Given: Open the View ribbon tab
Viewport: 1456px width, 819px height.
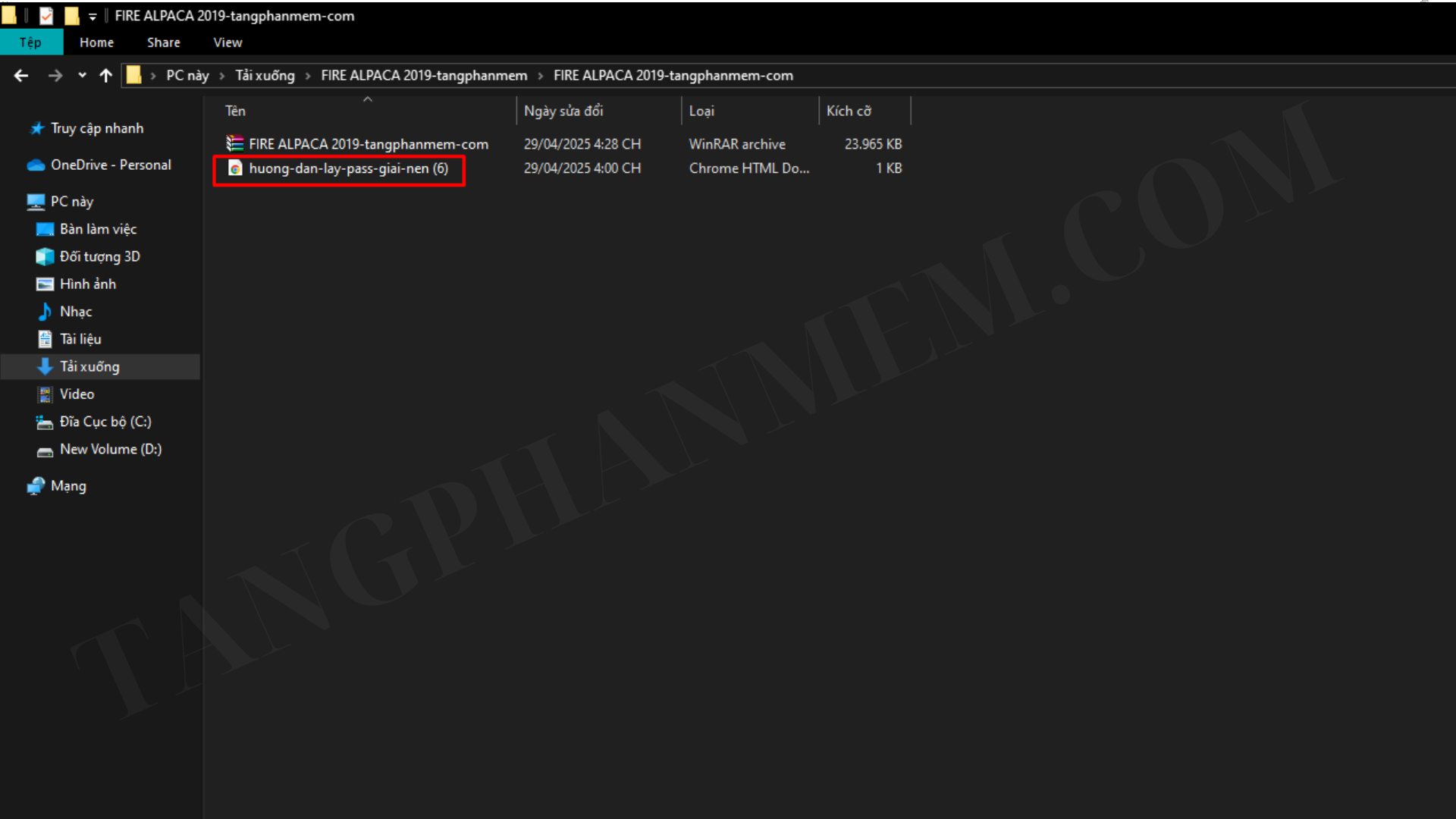Looking at the screenshot, I should tap(227, 42).
